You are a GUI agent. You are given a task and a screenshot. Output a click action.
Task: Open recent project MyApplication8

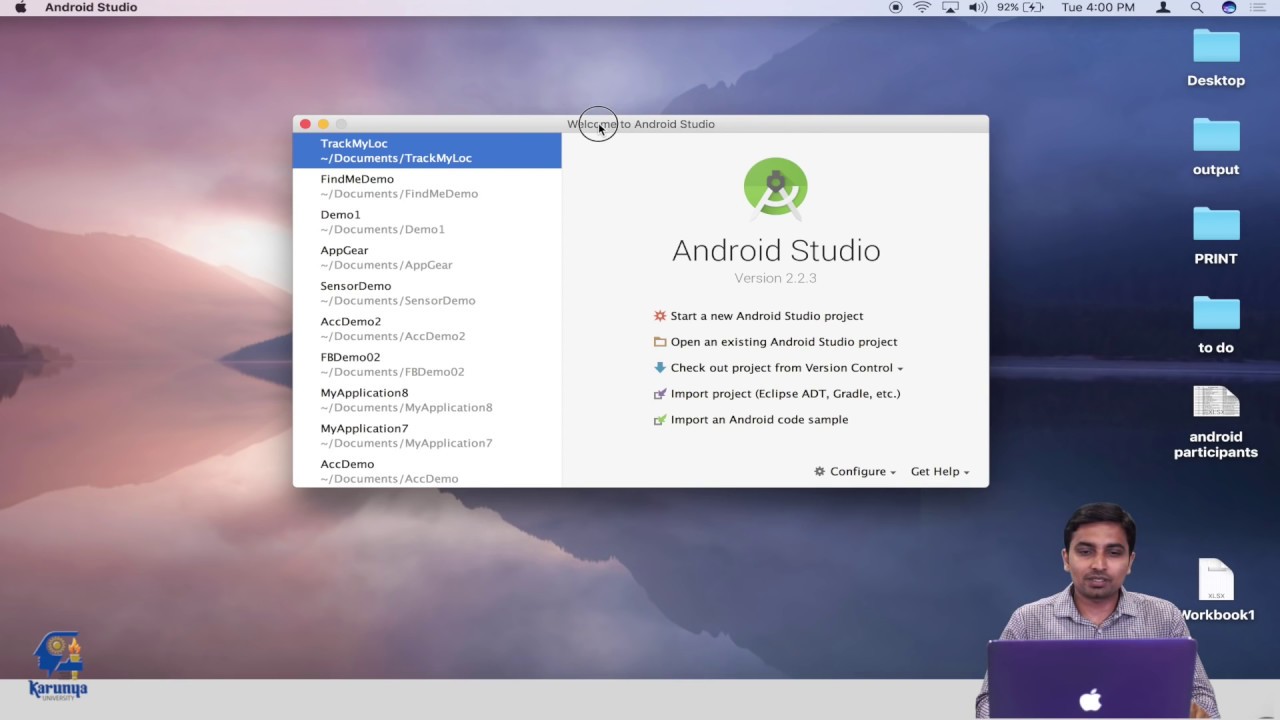tap(427, 400)
